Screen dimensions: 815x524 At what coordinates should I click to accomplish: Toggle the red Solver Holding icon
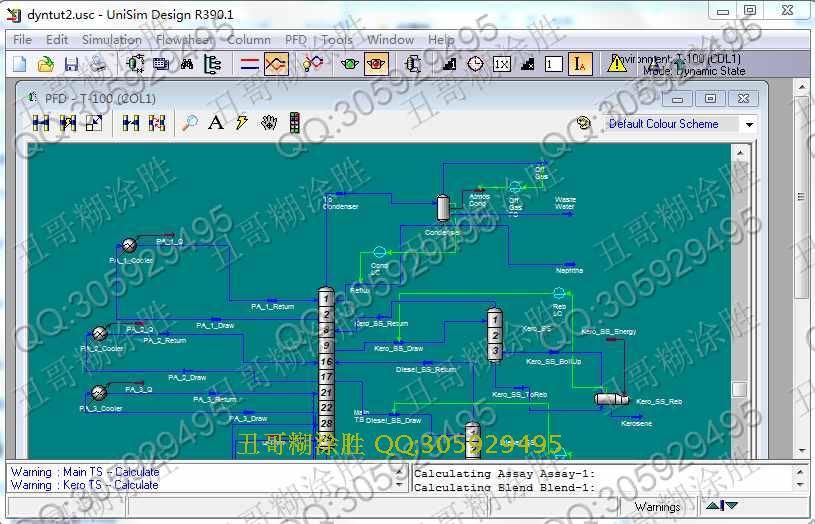376,64
